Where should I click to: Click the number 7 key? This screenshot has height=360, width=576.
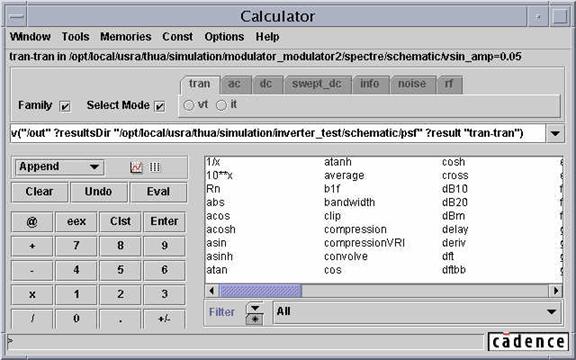76,246
